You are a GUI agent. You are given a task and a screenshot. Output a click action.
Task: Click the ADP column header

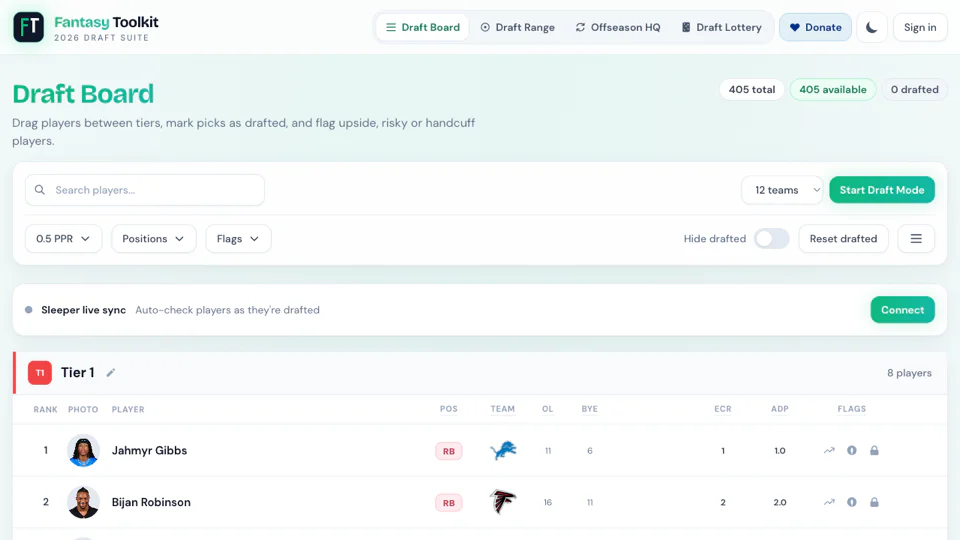click(x=779, y=409)
